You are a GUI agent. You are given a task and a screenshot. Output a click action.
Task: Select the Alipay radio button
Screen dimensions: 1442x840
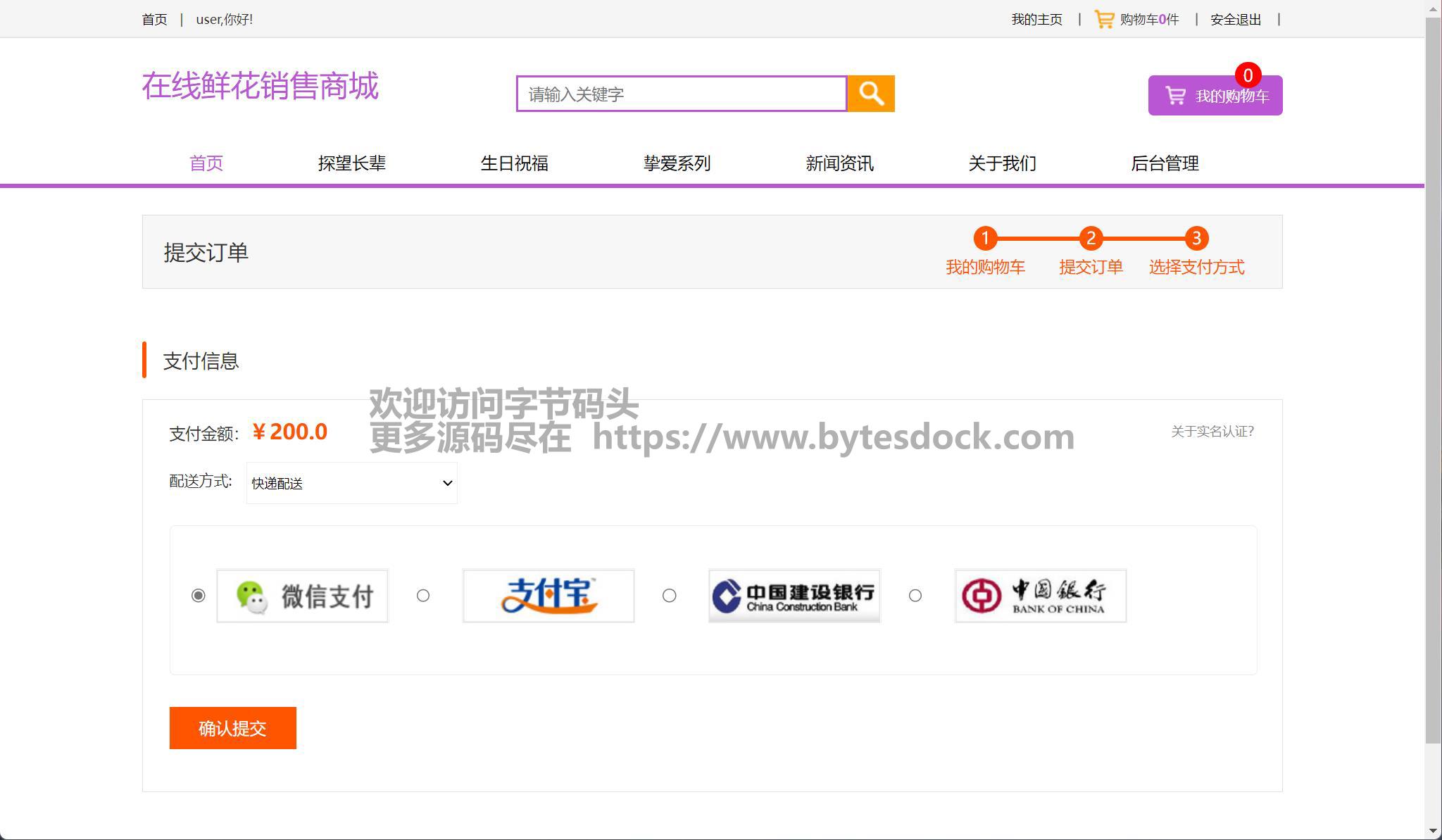tap(423, 596)
